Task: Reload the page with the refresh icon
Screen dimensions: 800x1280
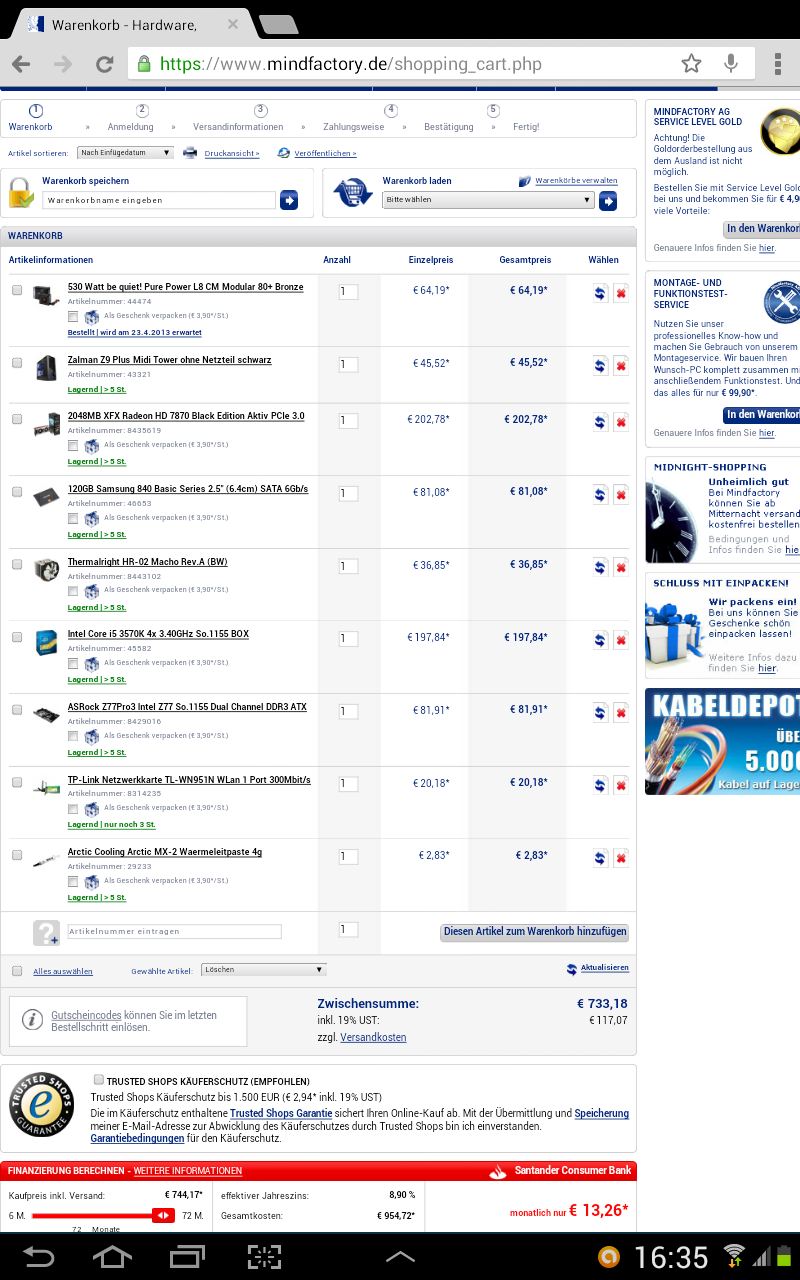Action: (x=104, y=64)
